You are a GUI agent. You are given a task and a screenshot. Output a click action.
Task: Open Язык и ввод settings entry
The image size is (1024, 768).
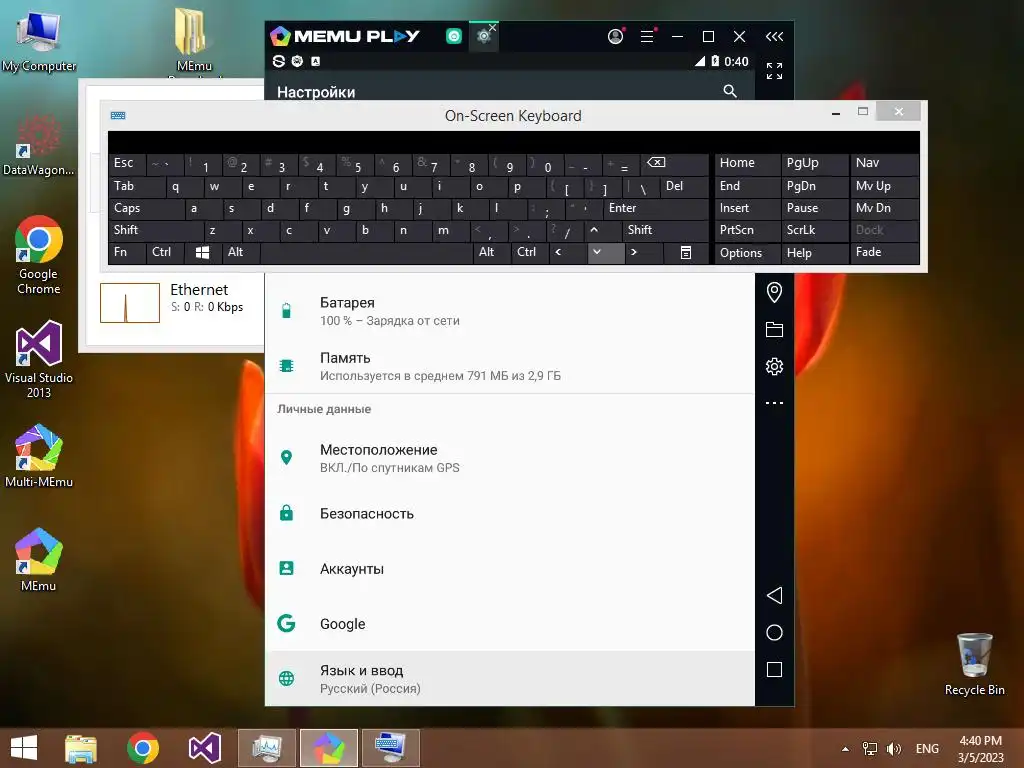click(x=509, y=679)
